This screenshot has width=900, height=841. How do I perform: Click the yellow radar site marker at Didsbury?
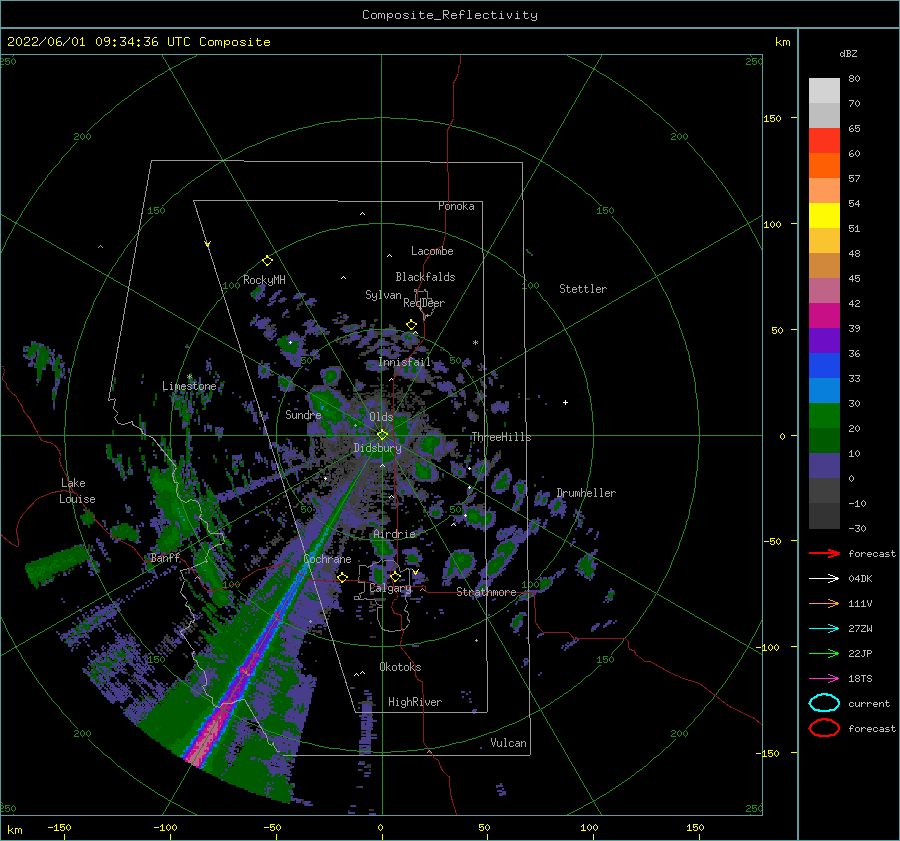tap(382, 435)
